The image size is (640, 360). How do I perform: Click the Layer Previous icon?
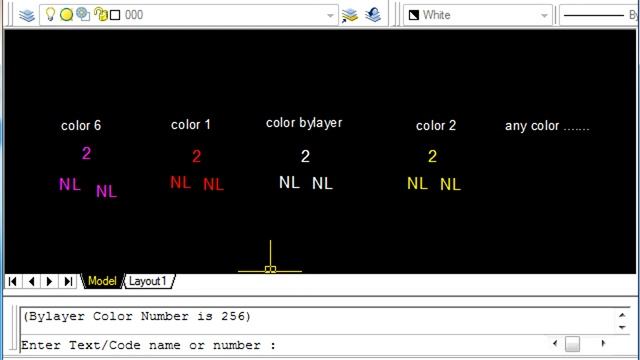(x=373, y=15)
